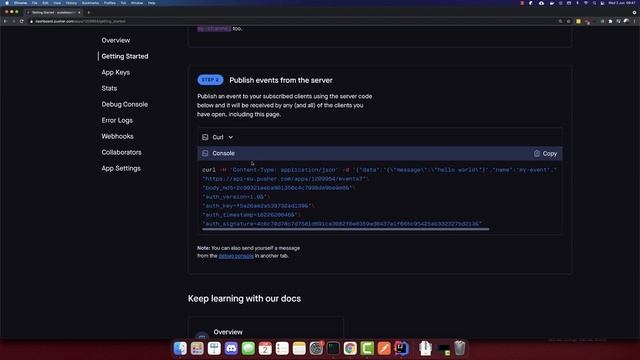
Task: Open the File menu in the menu bar
Action: (x=35, y=3)
